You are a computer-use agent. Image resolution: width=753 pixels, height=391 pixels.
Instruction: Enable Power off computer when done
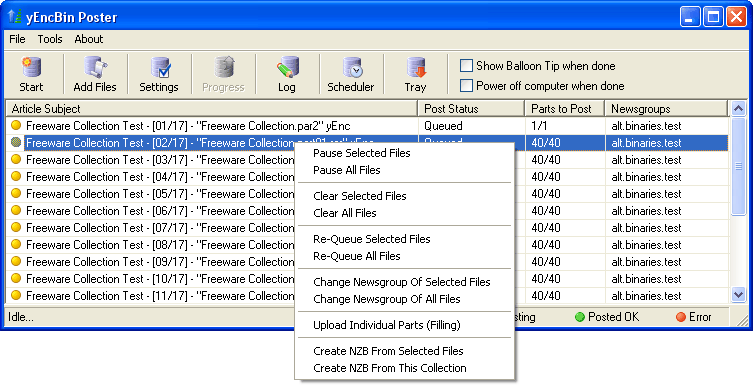pyautogui.click(x=466, y=86)
